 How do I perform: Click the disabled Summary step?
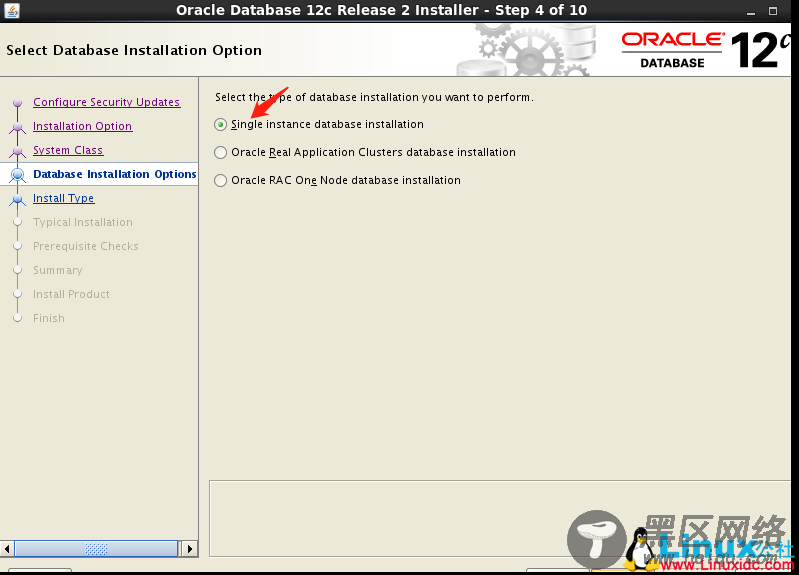pos(58,270)
